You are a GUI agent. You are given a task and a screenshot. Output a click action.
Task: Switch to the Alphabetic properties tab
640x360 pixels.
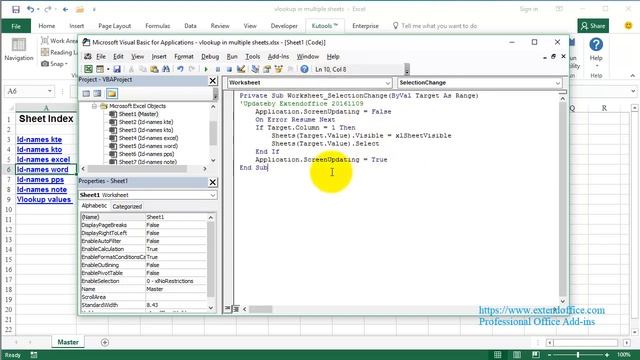pyautogui.click(x=94, y=206)
